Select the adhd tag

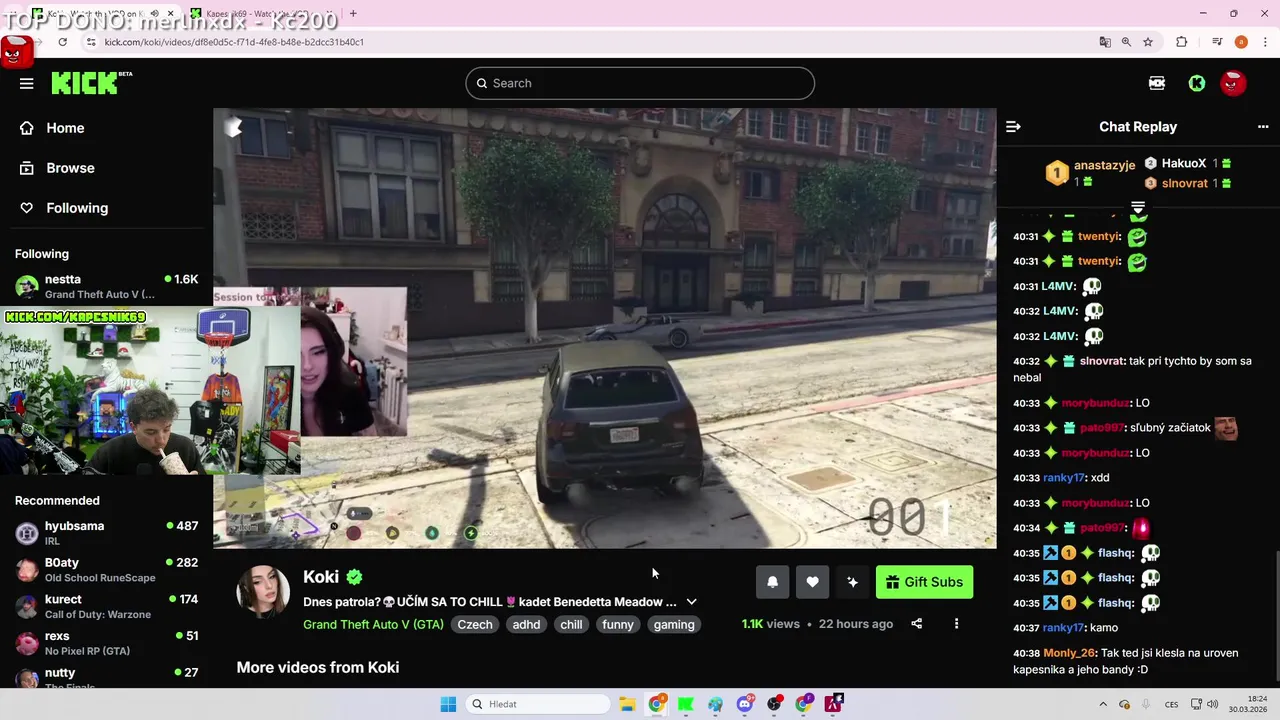[526, 624]
